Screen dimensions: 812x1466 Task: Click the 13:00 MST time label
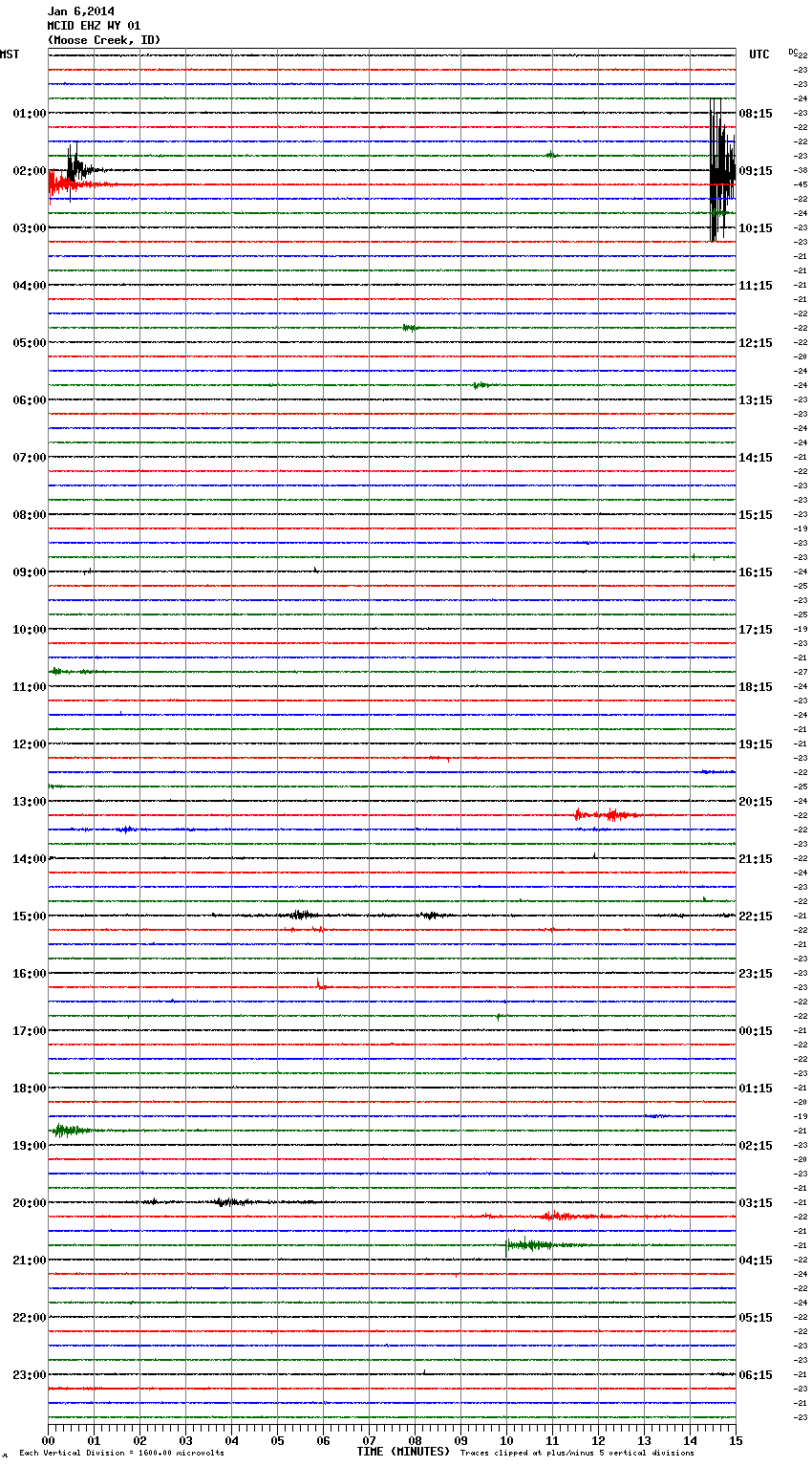tap(29, 801)
